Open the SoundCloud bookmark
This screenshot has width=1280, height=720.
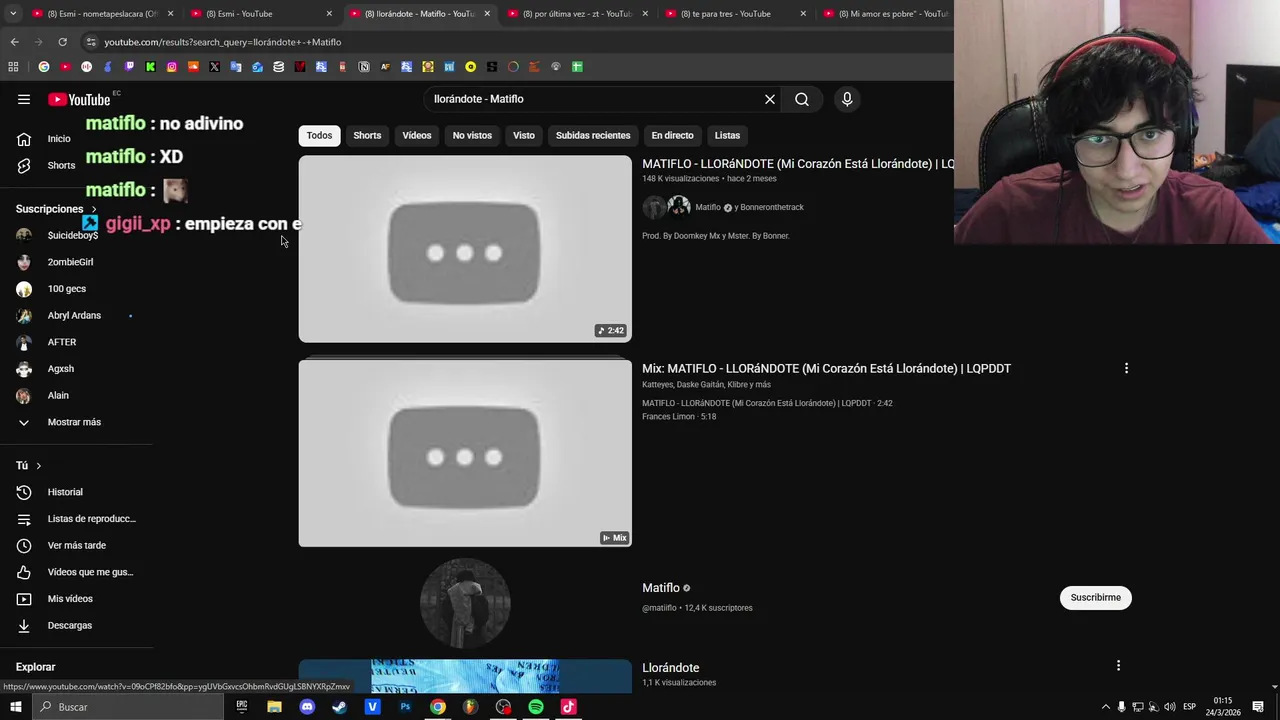(193, 67)
